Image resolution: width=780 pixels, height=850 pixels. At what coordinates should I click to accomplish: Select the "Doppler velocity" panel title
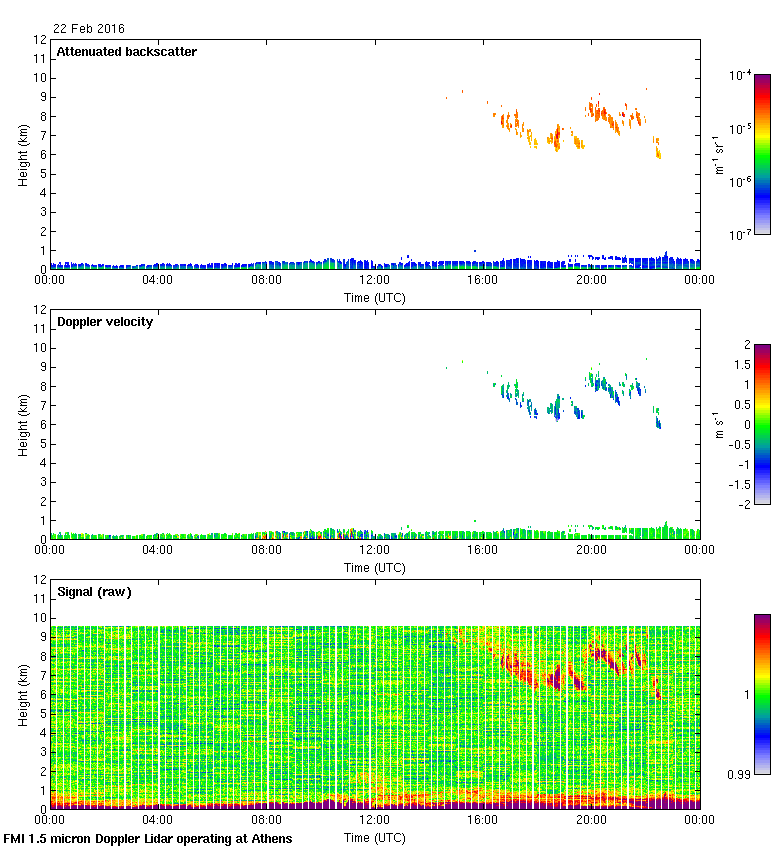point(104,321)
